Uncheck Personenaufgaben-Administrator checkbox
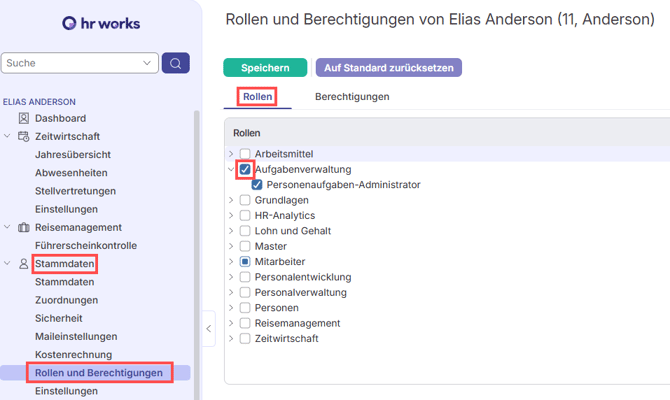The width and height of the screenshot is (670, 400). point(257,185)
